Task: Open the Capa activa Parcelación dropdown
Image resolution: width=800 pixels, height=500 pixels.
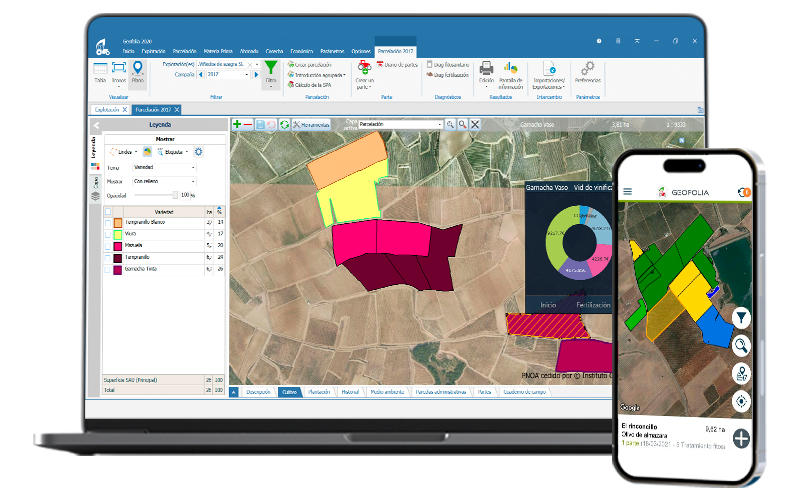Action: tap(401, 124)
